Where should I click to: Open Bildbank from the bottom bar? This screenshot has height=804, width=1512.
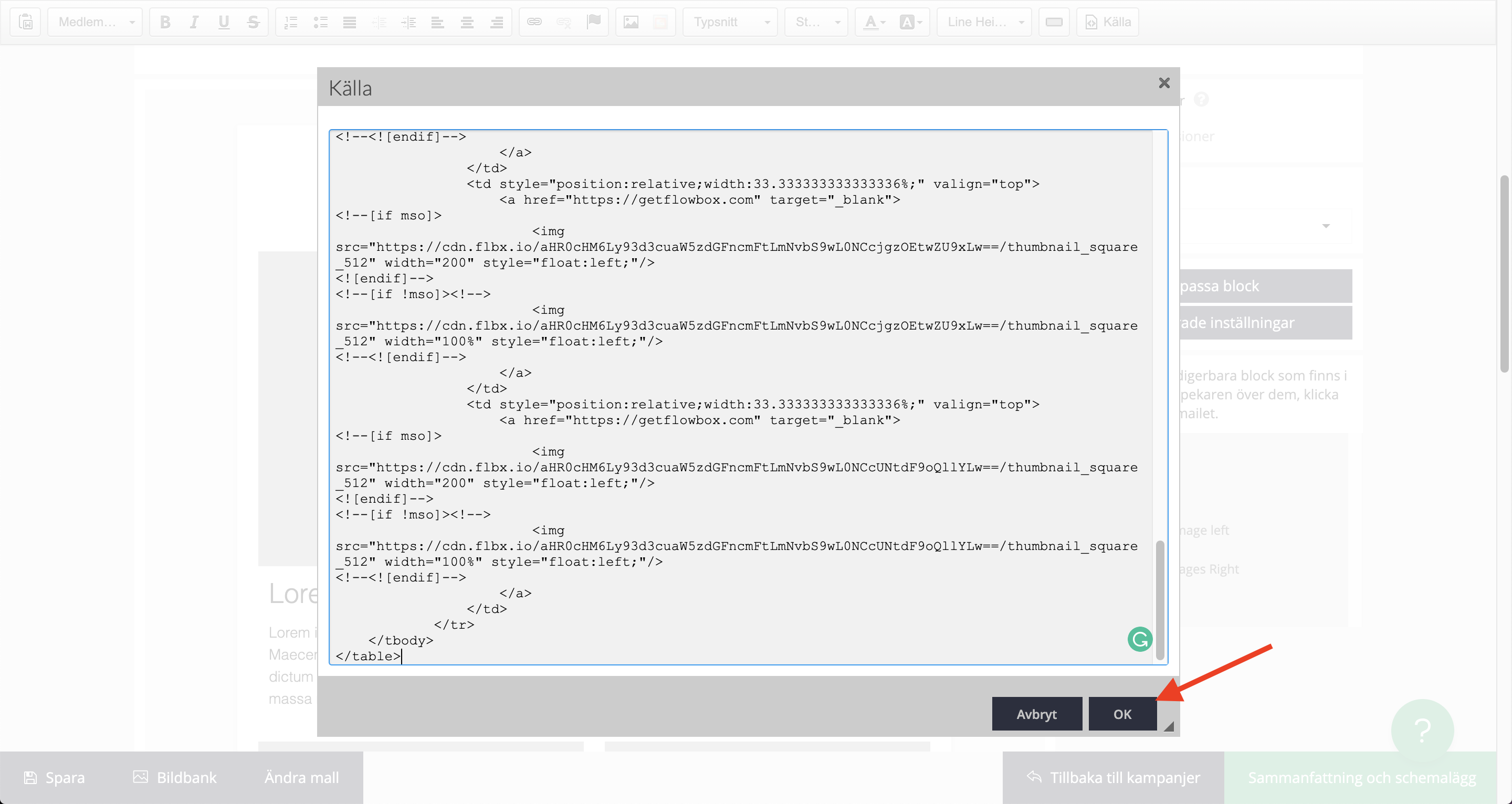click(175, 777)
